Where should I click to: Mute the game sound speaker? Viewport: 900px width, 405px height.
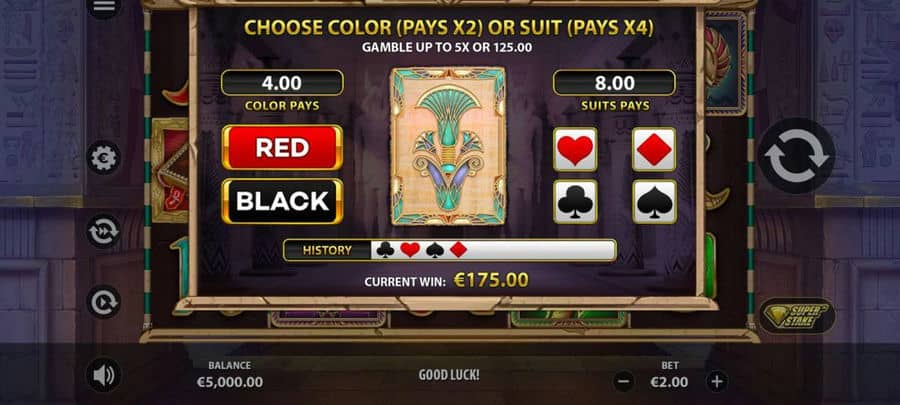click(103, 375)
